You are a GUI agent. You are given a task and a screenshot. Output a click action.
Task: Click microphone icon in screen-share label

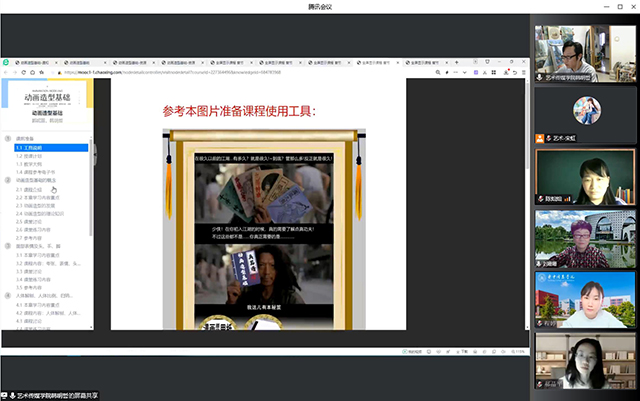click(x=13, y=396)
